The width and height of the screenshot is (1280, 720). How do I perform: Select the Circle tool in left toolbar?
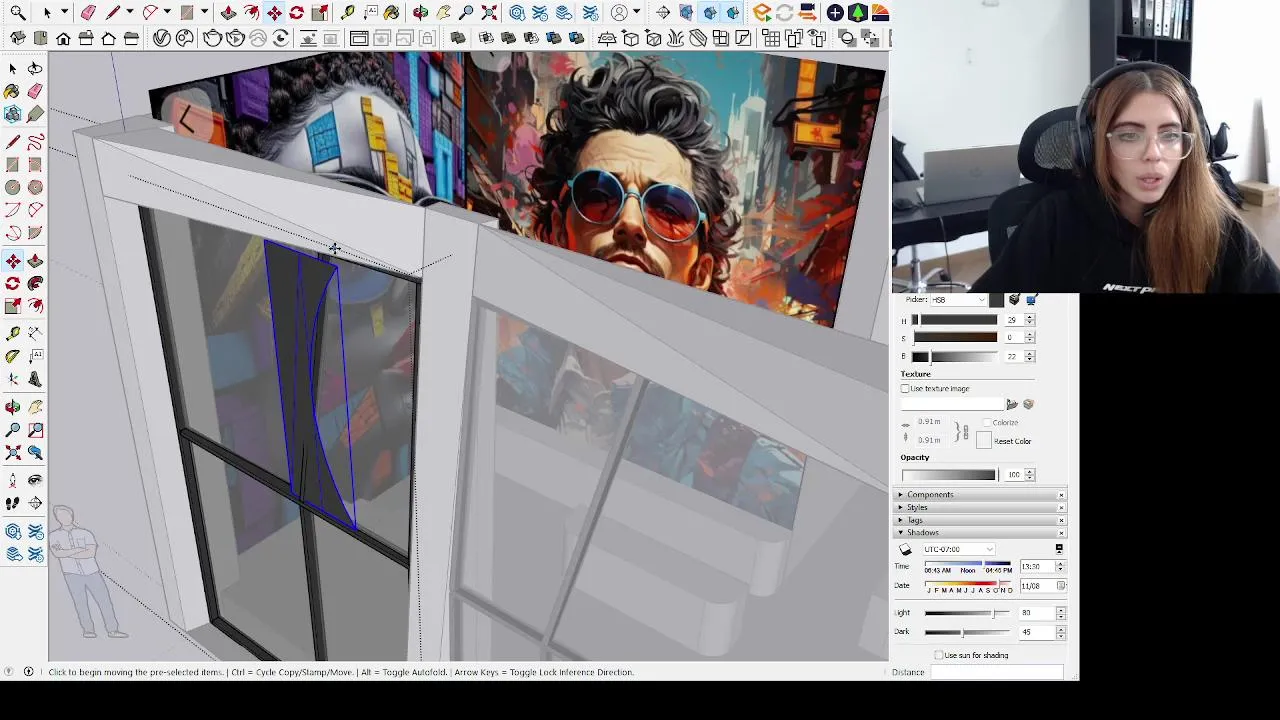12,187
